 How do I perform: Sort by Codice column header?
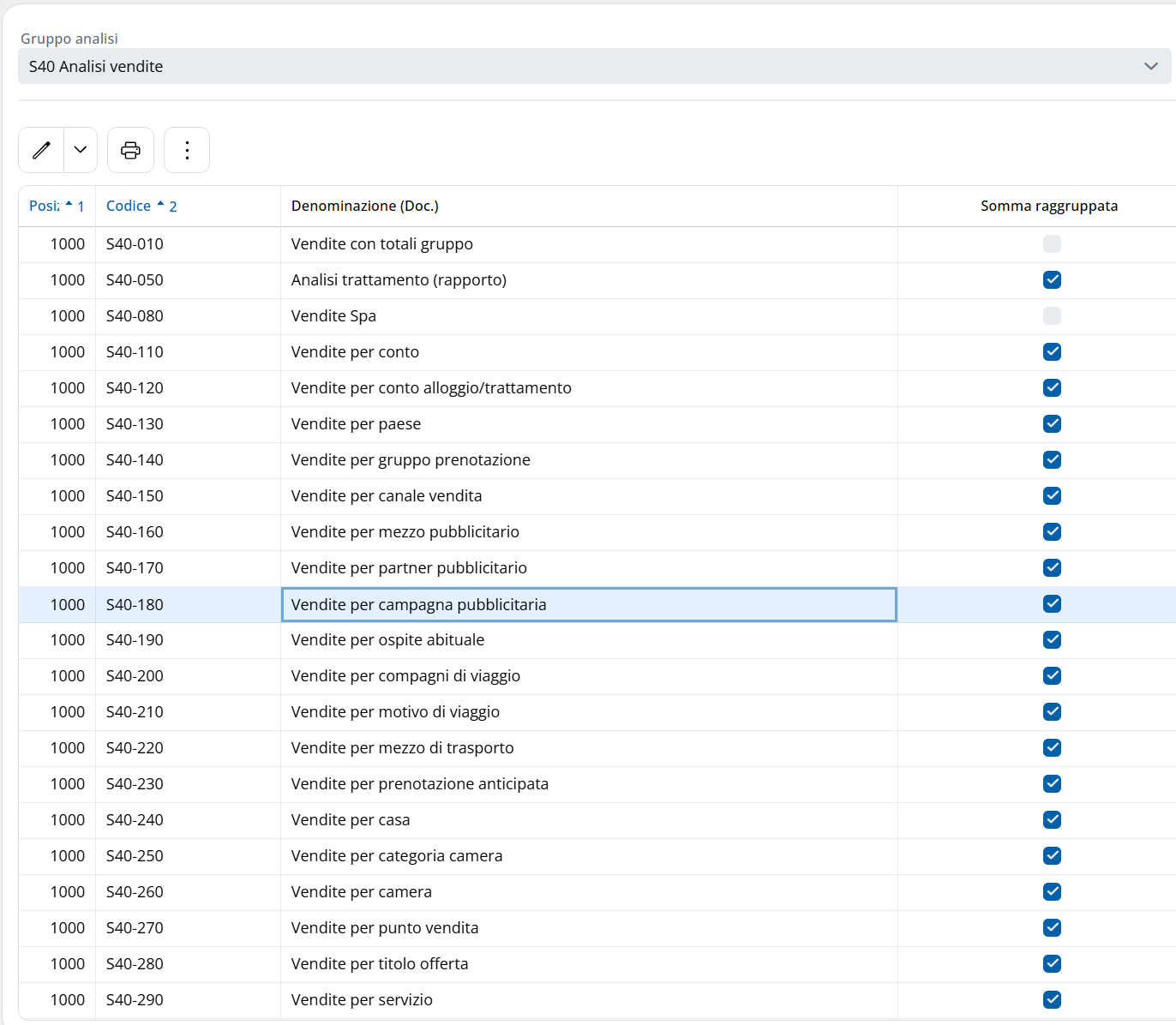coord(129,206)
